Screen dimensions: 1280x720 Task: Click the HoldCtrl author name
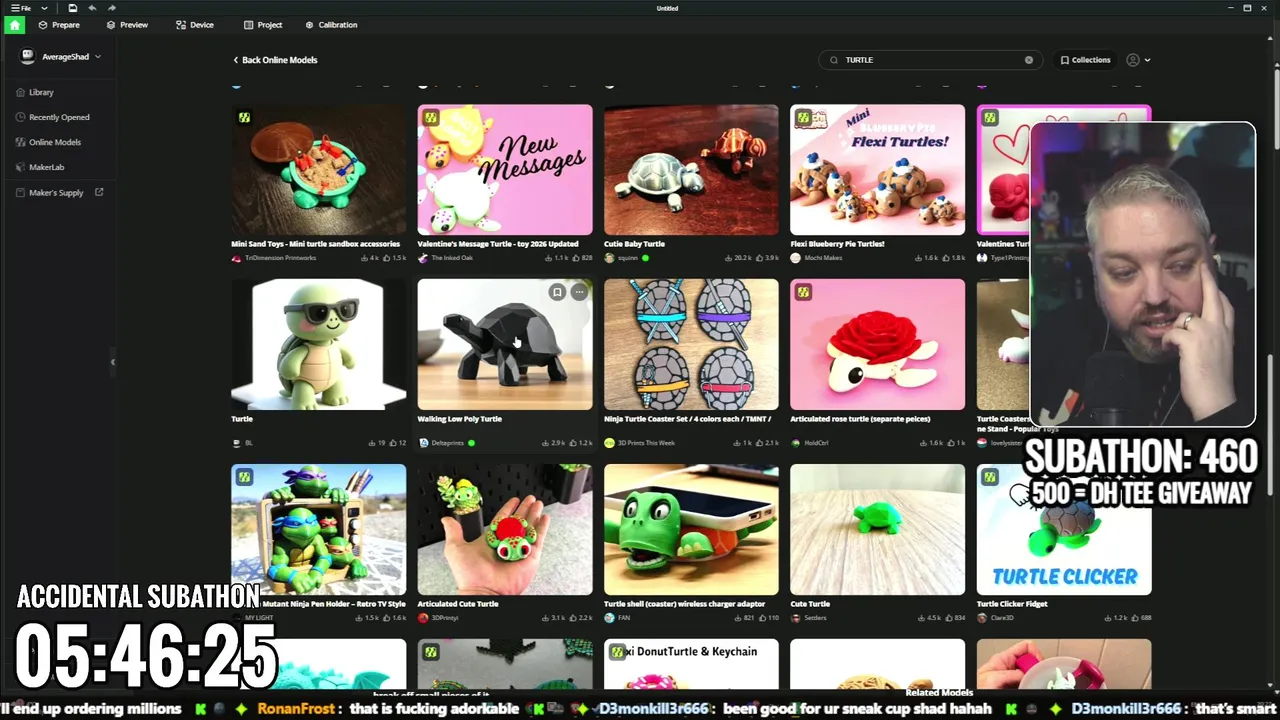tap(816, 443)
